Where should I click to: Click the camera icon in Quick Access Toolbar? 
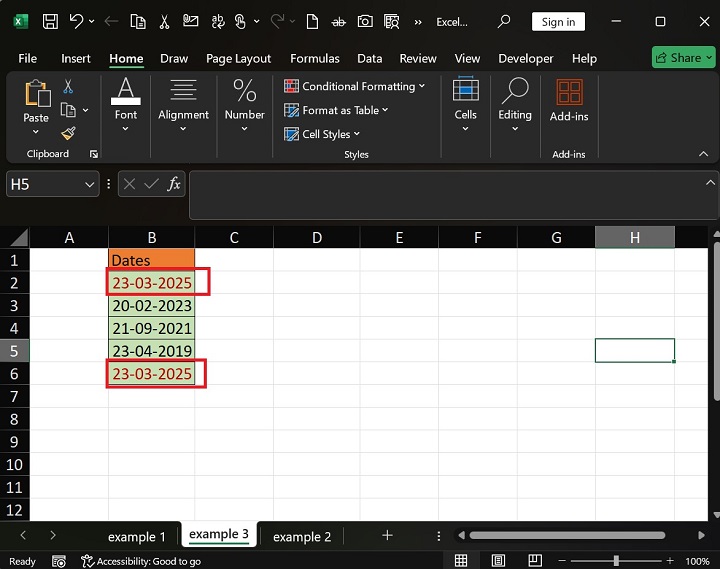pos(365,21)
